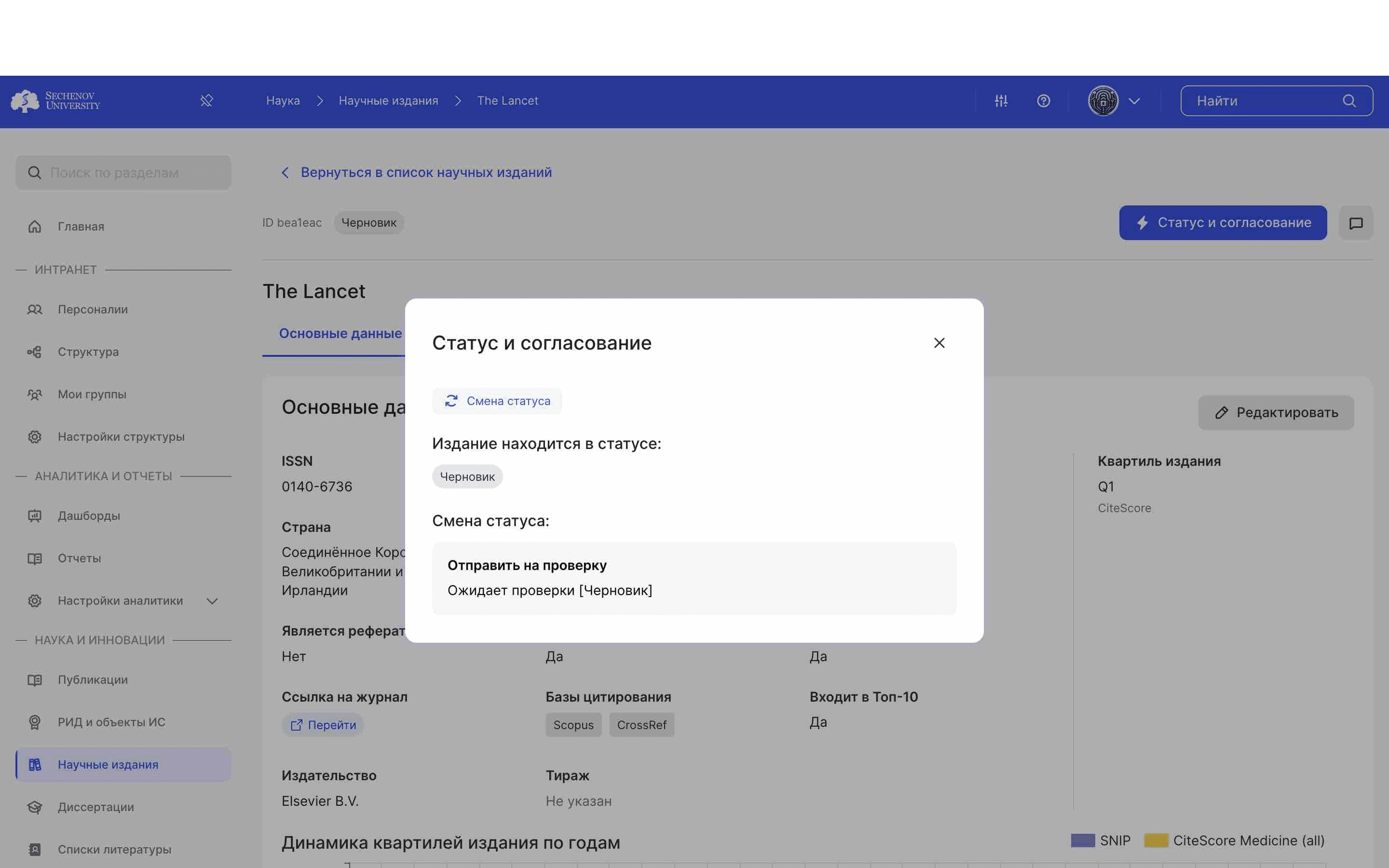
Task: Click the Мои группы group icon
Action: [x=35, y=394]
